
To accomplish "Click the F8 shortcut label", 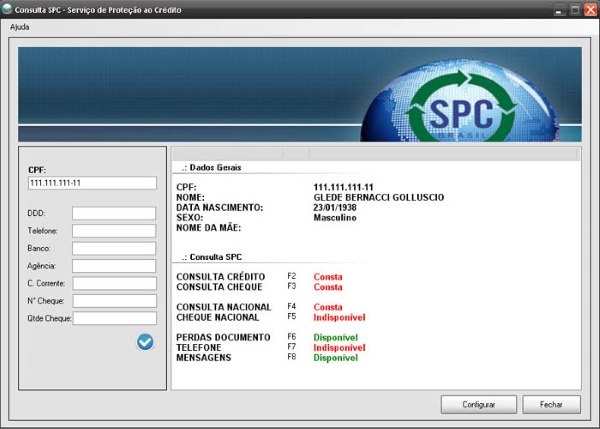I will (292, 357).
